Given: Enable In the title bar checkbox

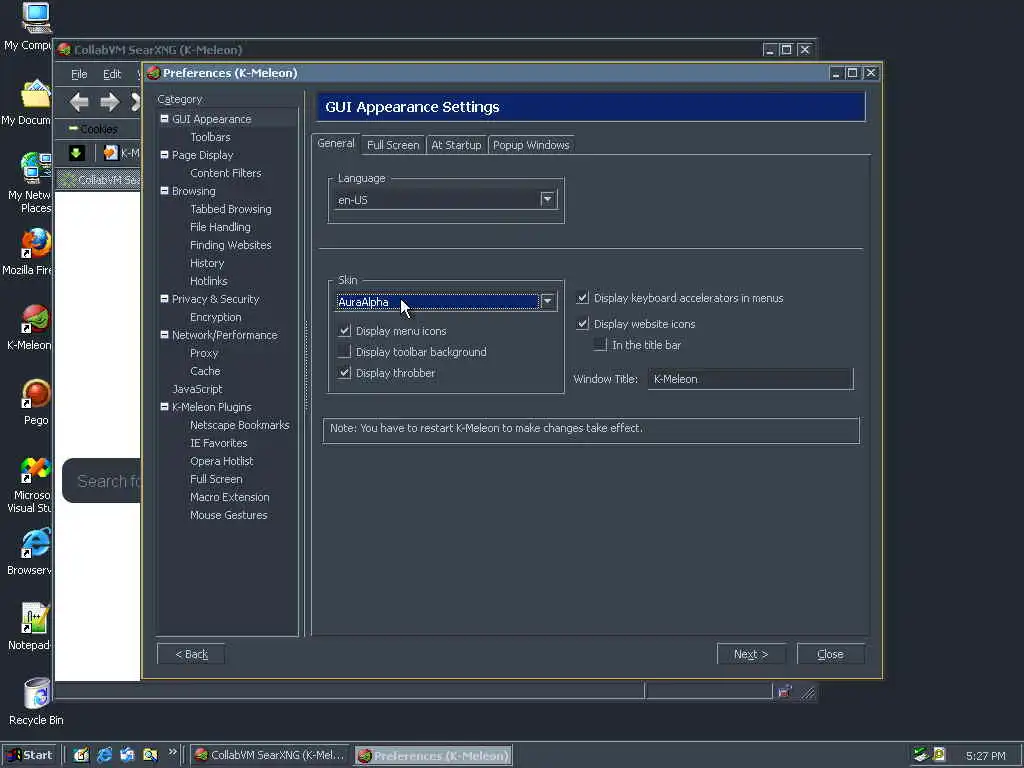Looking at the screenshot, I should point(600,345).
